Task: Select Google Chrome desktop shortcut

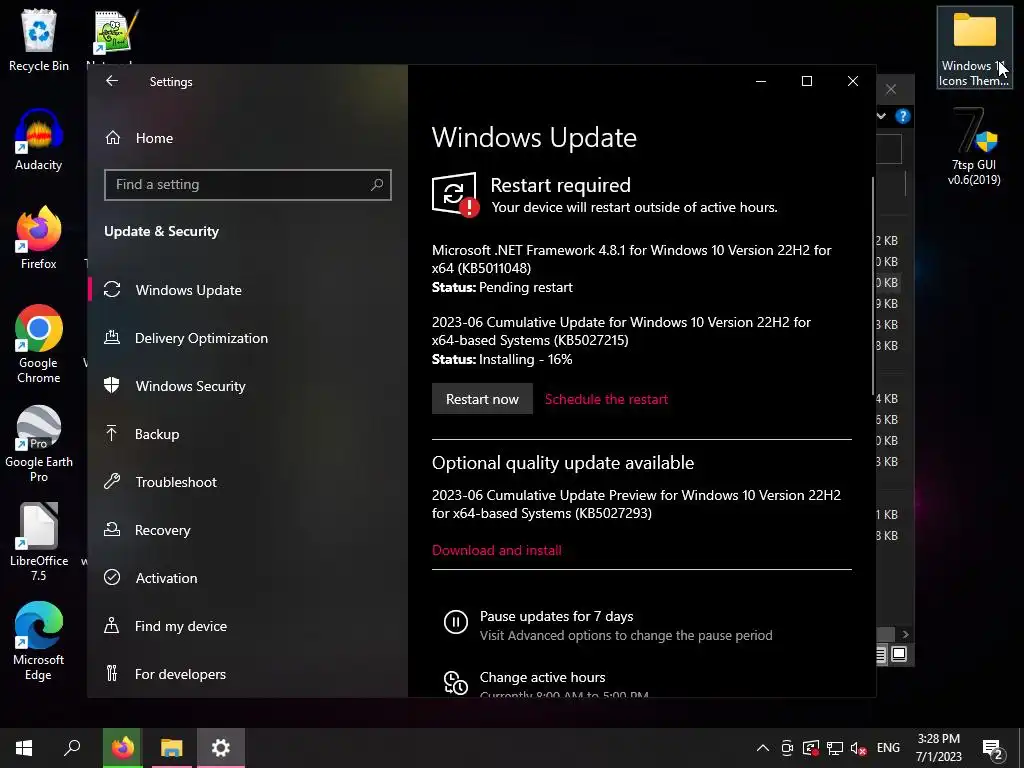Action: 39,344
